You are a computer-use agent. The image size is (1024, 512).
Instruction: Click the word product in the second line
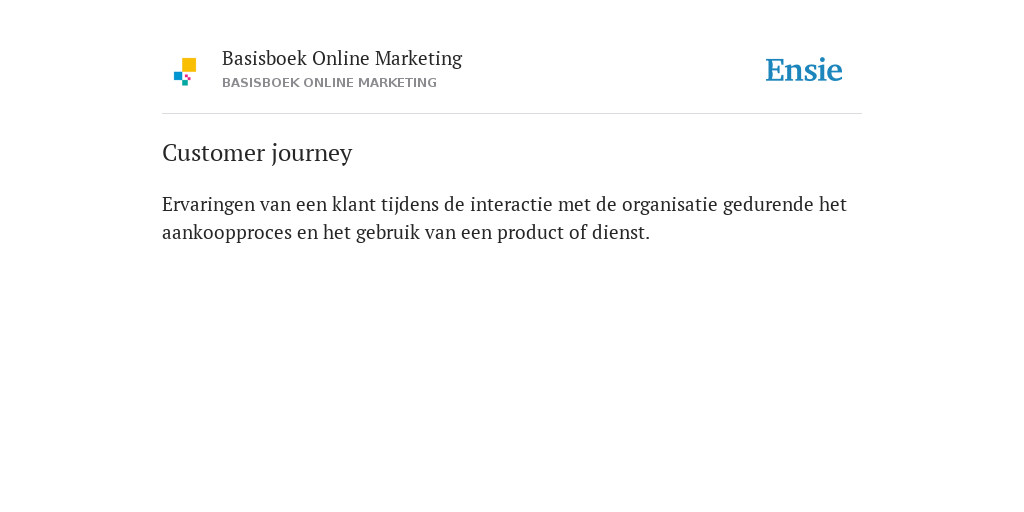pyautogui.click(x=530, y=232)
